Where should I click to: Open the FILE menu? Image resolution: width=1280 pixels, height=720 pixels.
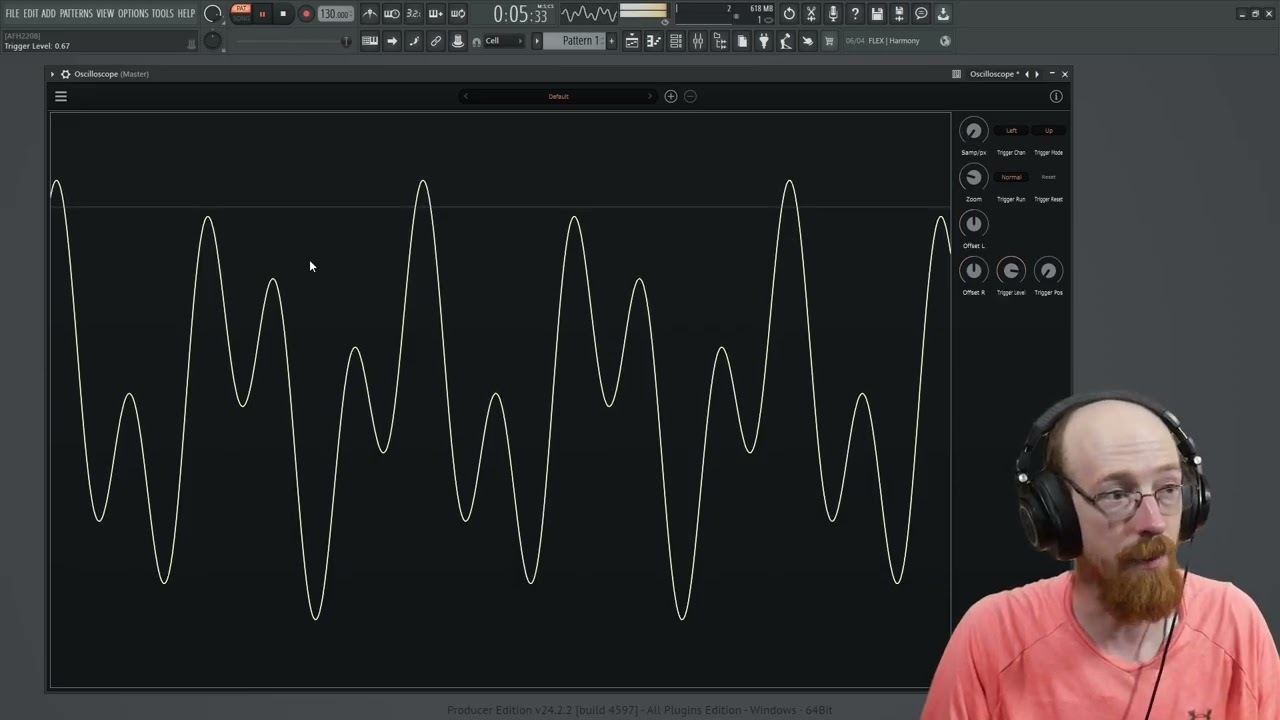click(12, 14)
